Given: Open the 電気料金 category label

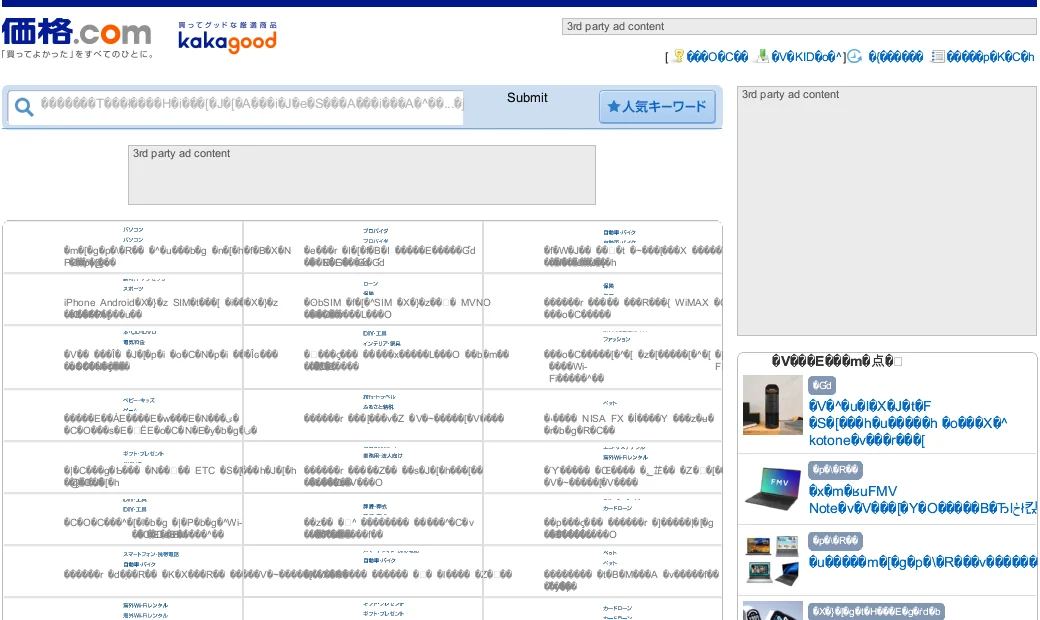Looking at the screenshot, I should click(133, 342).
